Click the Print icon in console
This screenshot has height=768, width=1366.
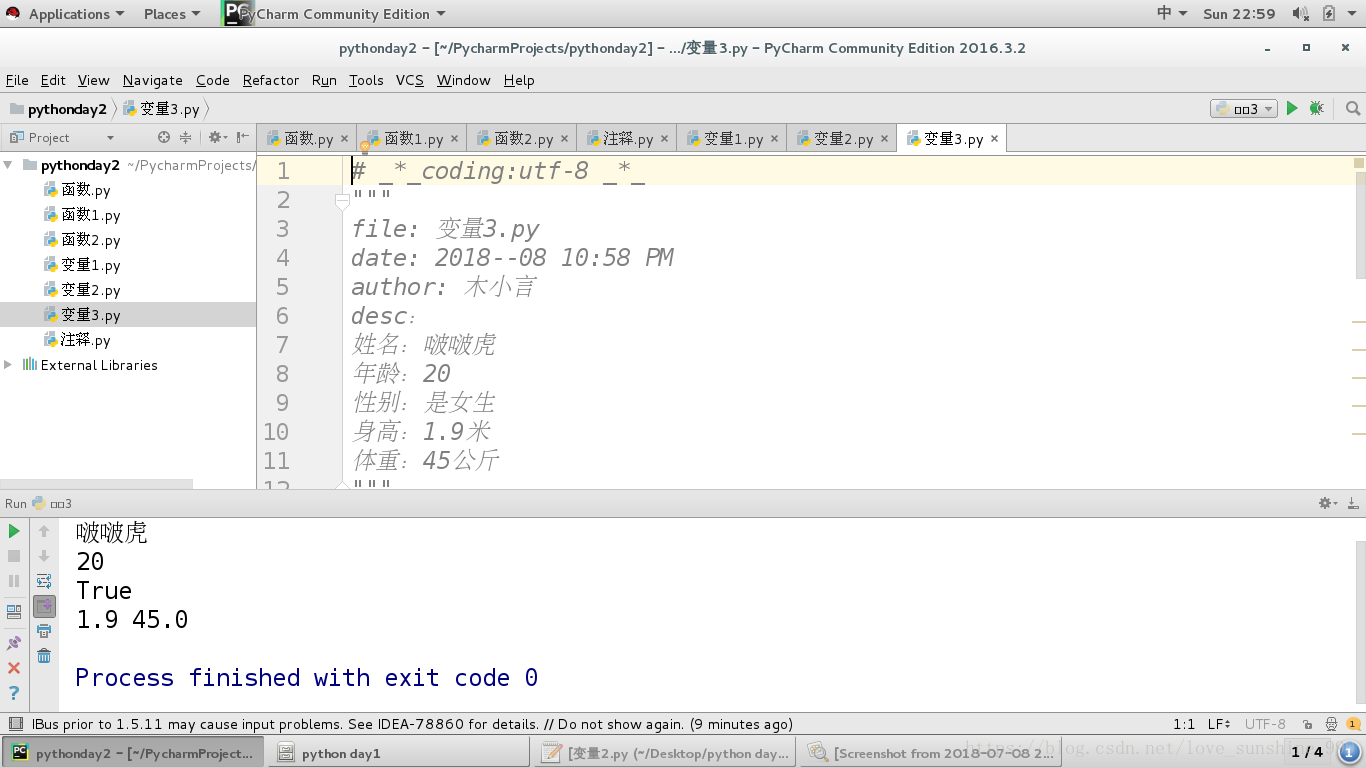(x=44, y=631)
